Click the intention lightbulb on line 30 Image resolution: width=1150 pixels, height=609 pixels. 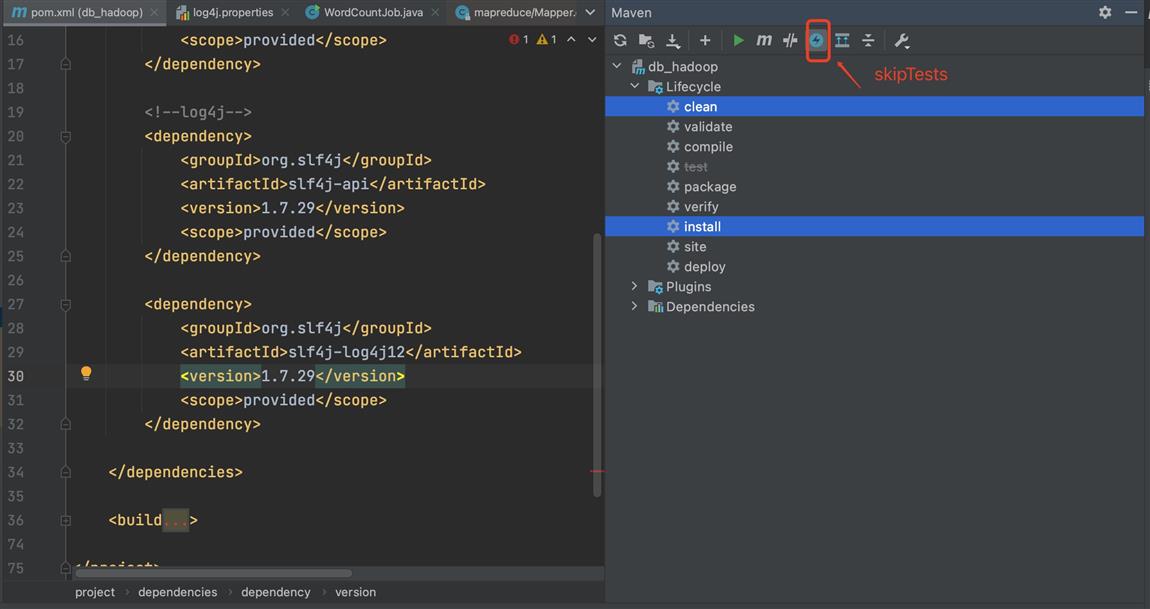[x=87, y=374]
